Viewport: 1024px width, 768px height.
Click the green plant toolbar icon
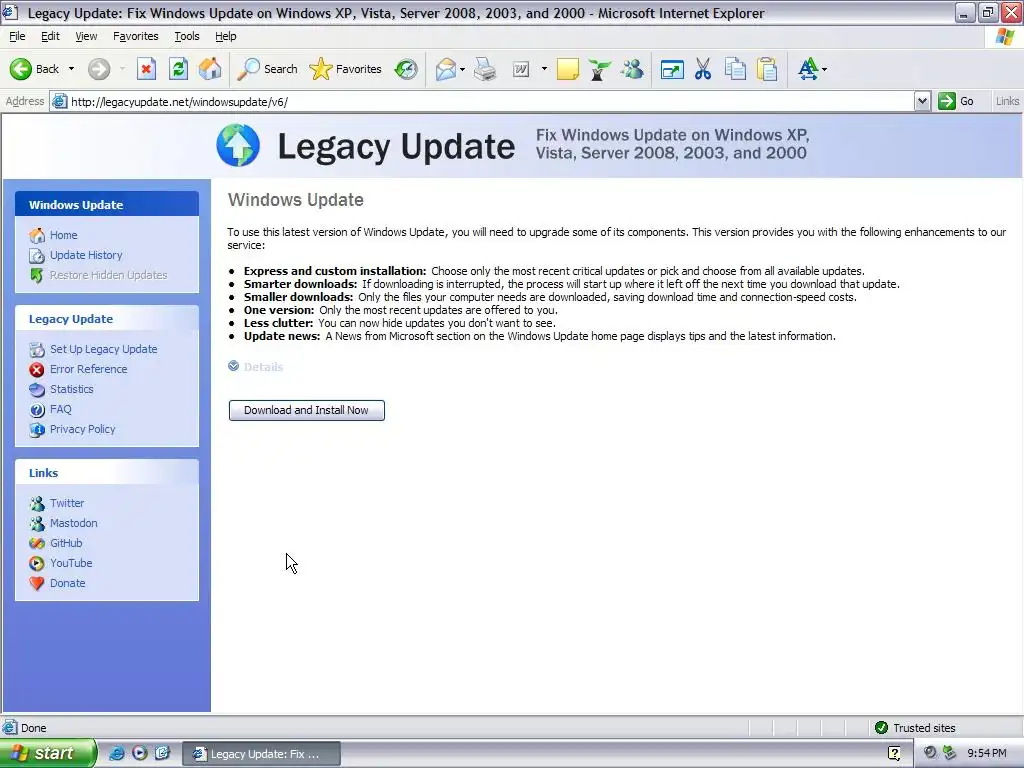tap(600, 69)
